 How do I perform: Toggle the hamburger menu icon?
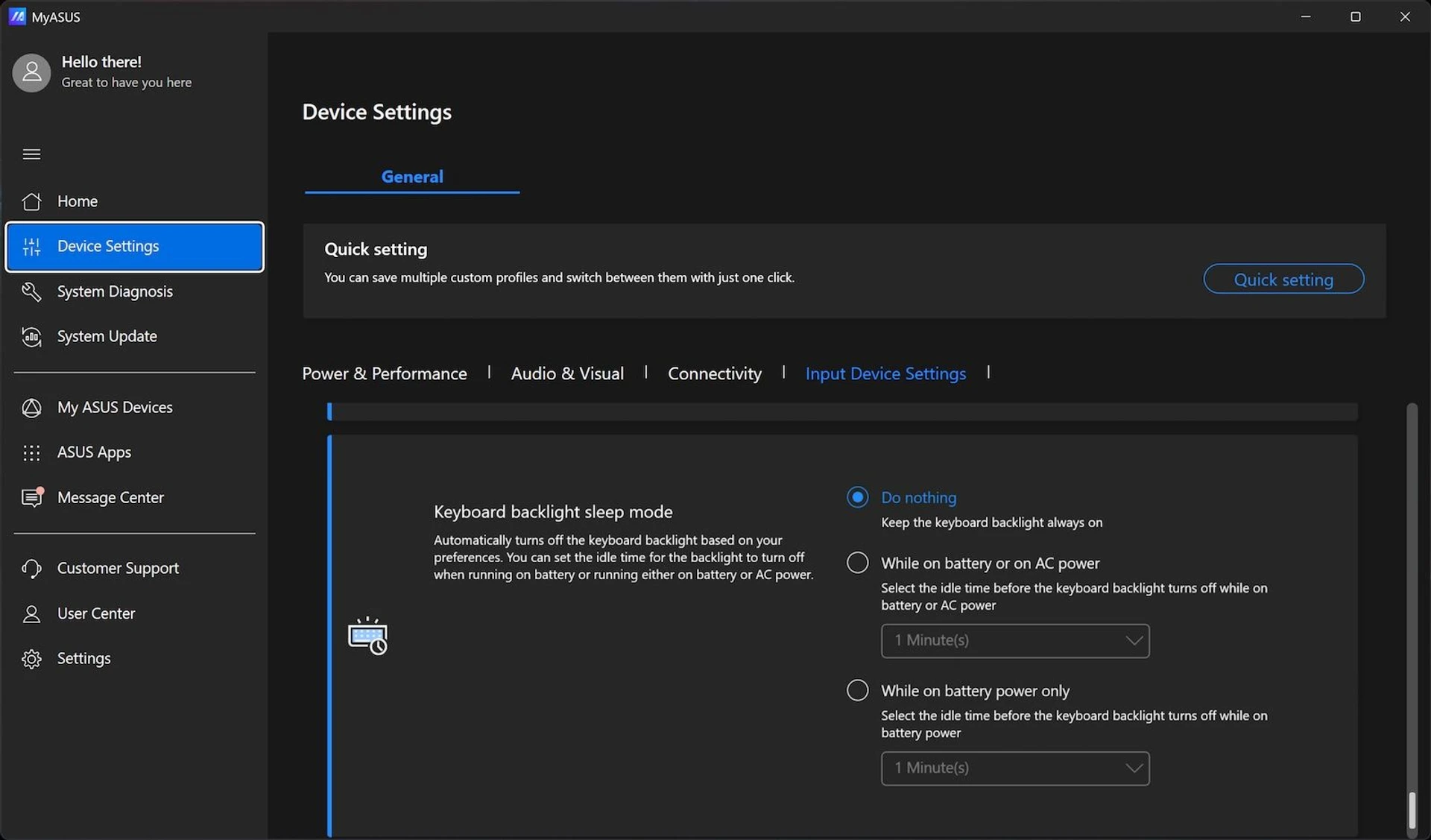[31, 154]
